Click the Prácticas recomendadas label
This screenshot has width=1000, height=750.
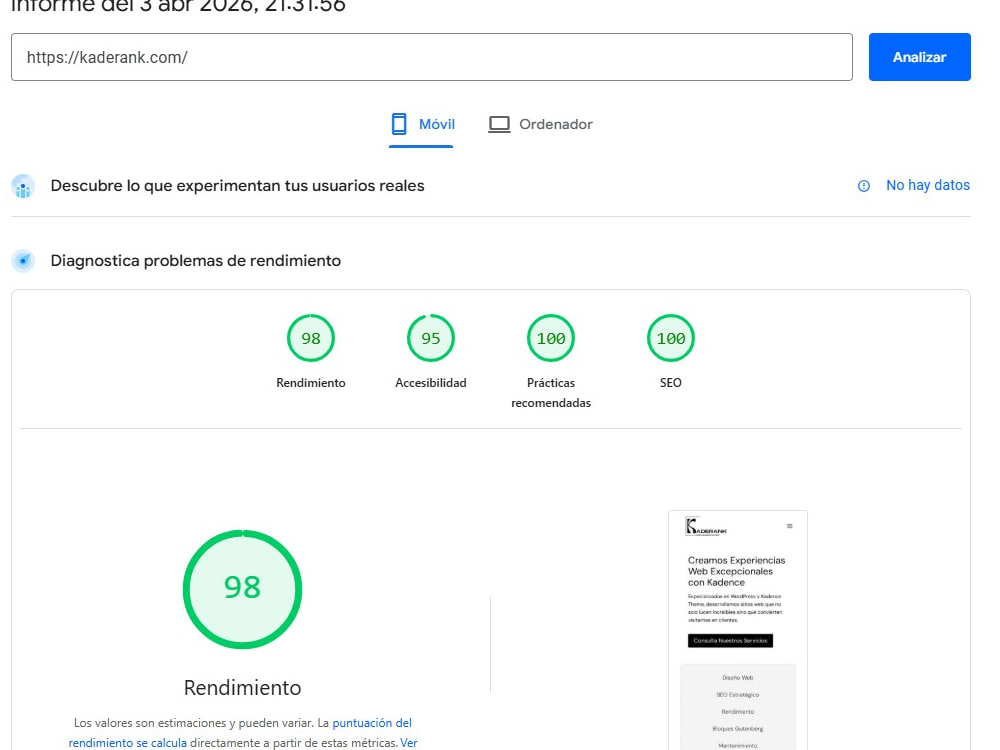pos(551,392)
